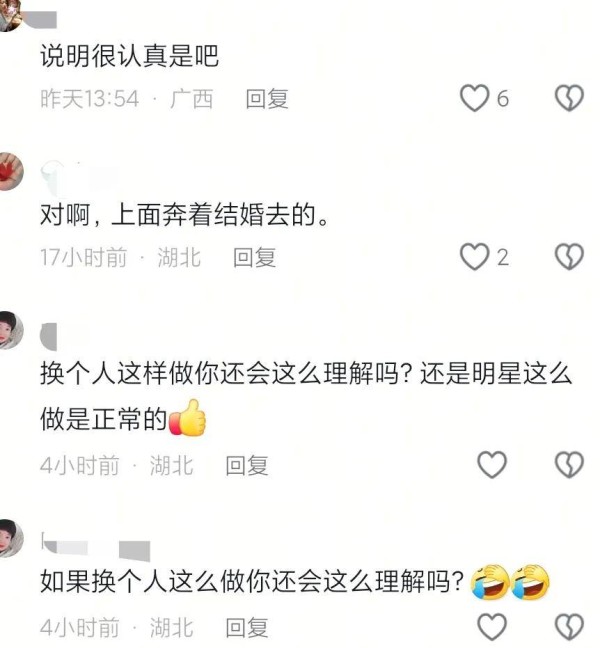
Task: Like the comment with laughing-crying emojis
Action: point(492,627)
